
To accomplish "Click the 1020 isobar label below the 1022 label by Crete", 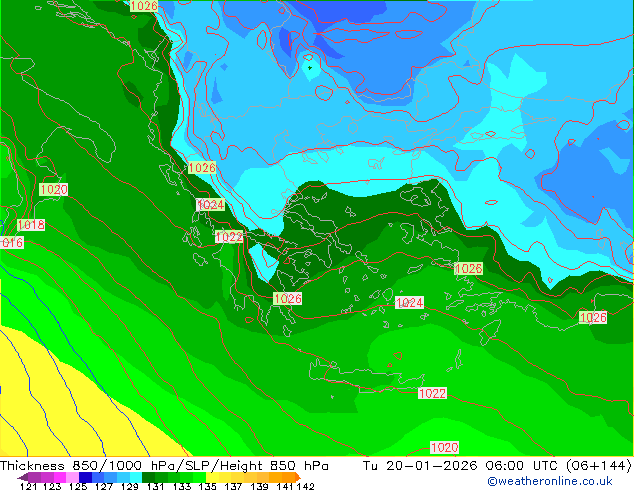I will point(444,448).
